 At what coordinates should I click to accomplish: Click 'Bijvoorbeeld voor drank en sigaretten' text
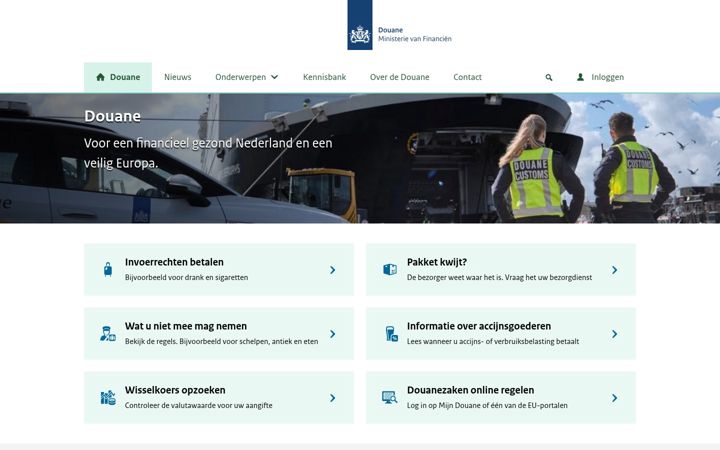(x=186, y=277)
